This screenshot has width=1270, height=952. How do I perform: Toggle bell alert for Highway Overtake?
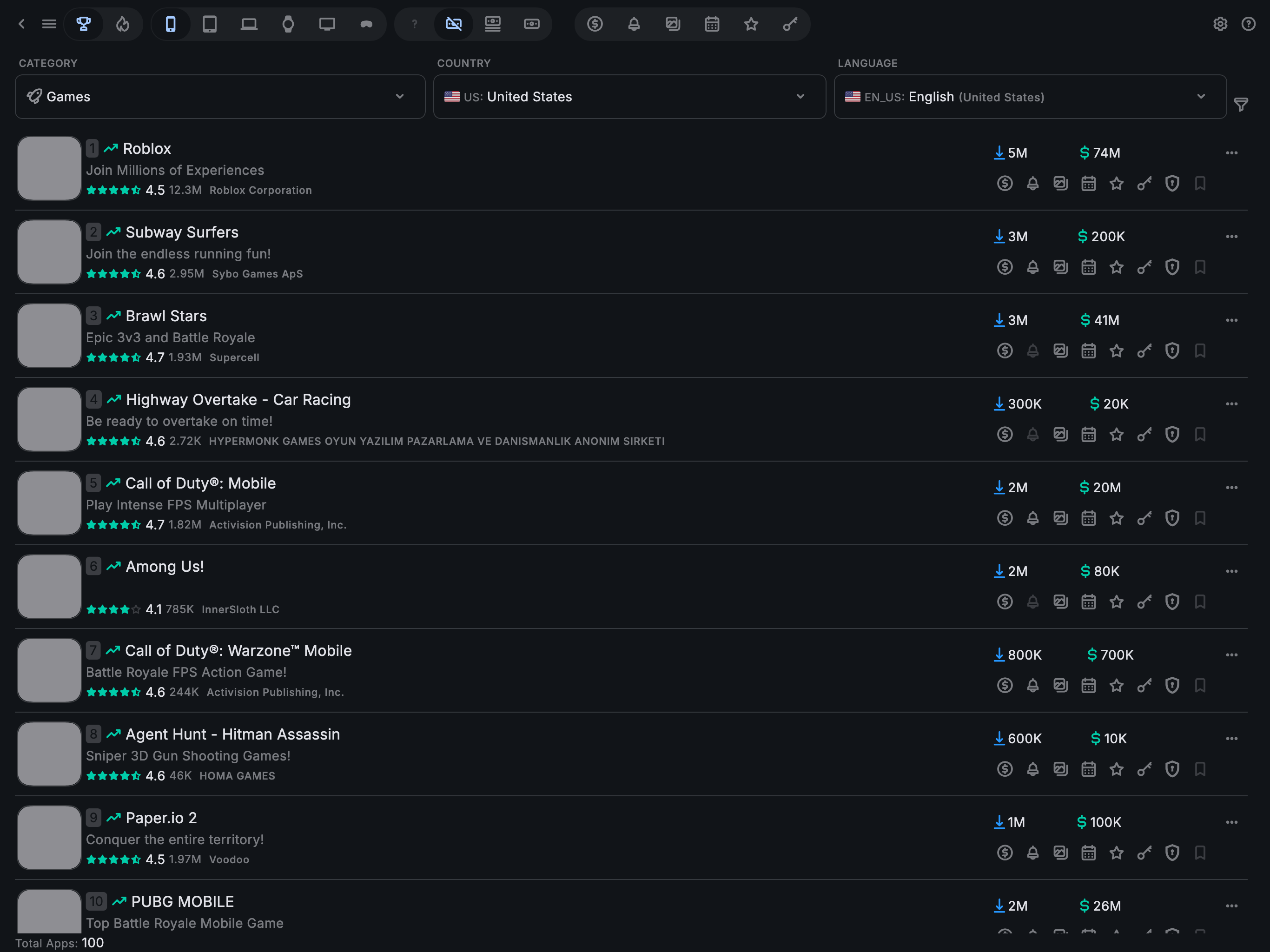[1032, 435]
